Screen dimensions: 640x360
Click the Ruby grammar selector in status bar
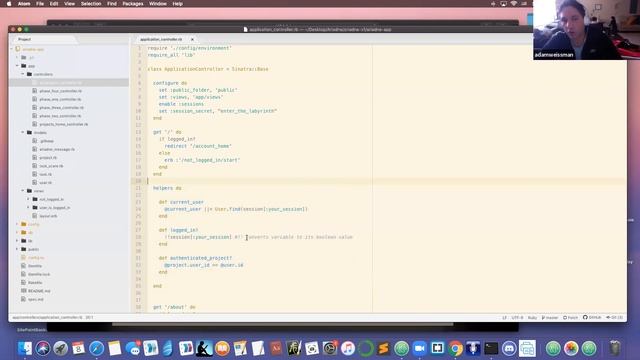coord(532,318)
